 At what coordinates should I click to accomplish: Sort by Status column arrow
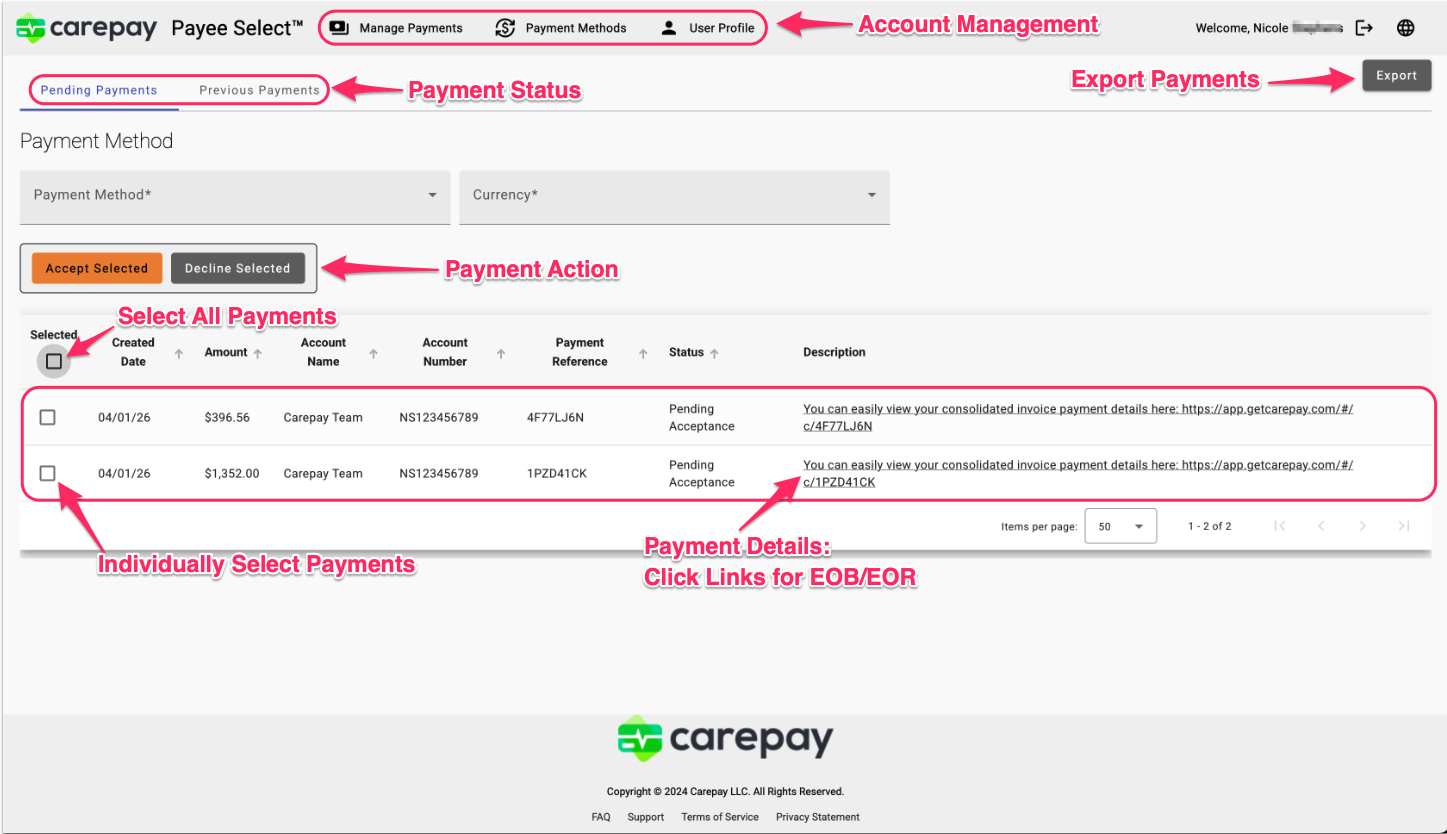click(716, 353)
